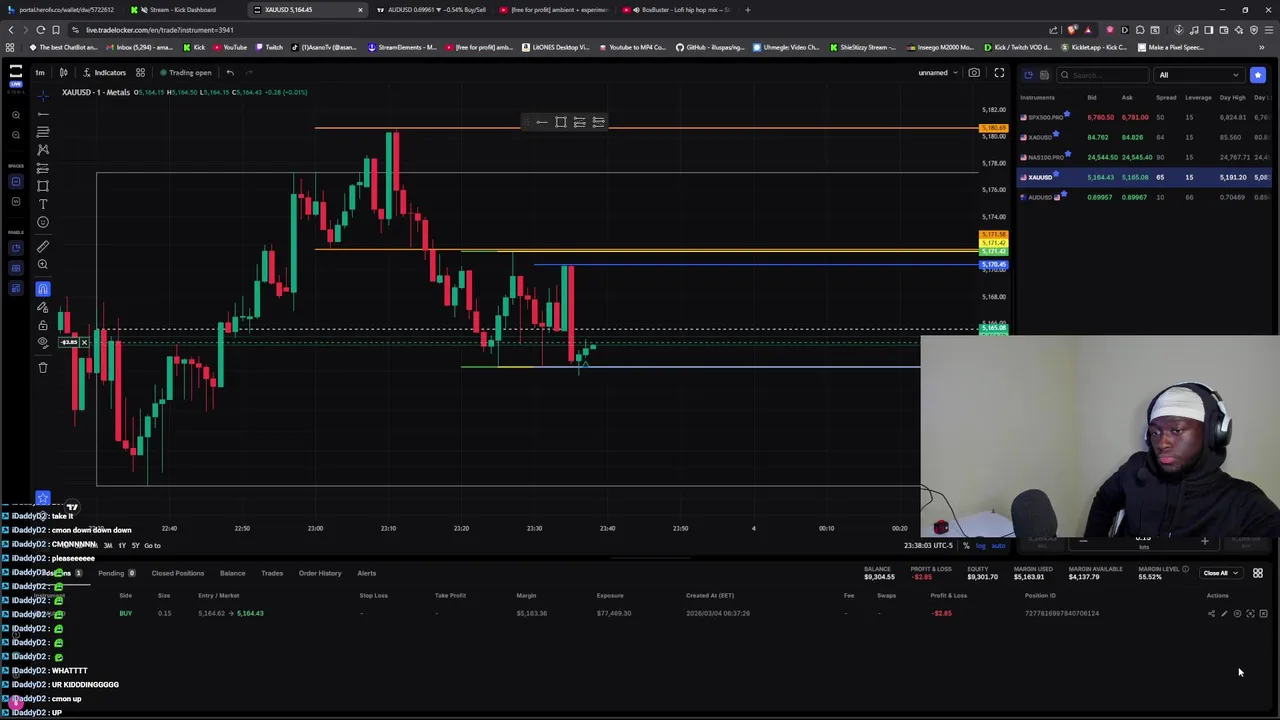
Task: Toggle lock all drawings
Action: pos(43,325)
